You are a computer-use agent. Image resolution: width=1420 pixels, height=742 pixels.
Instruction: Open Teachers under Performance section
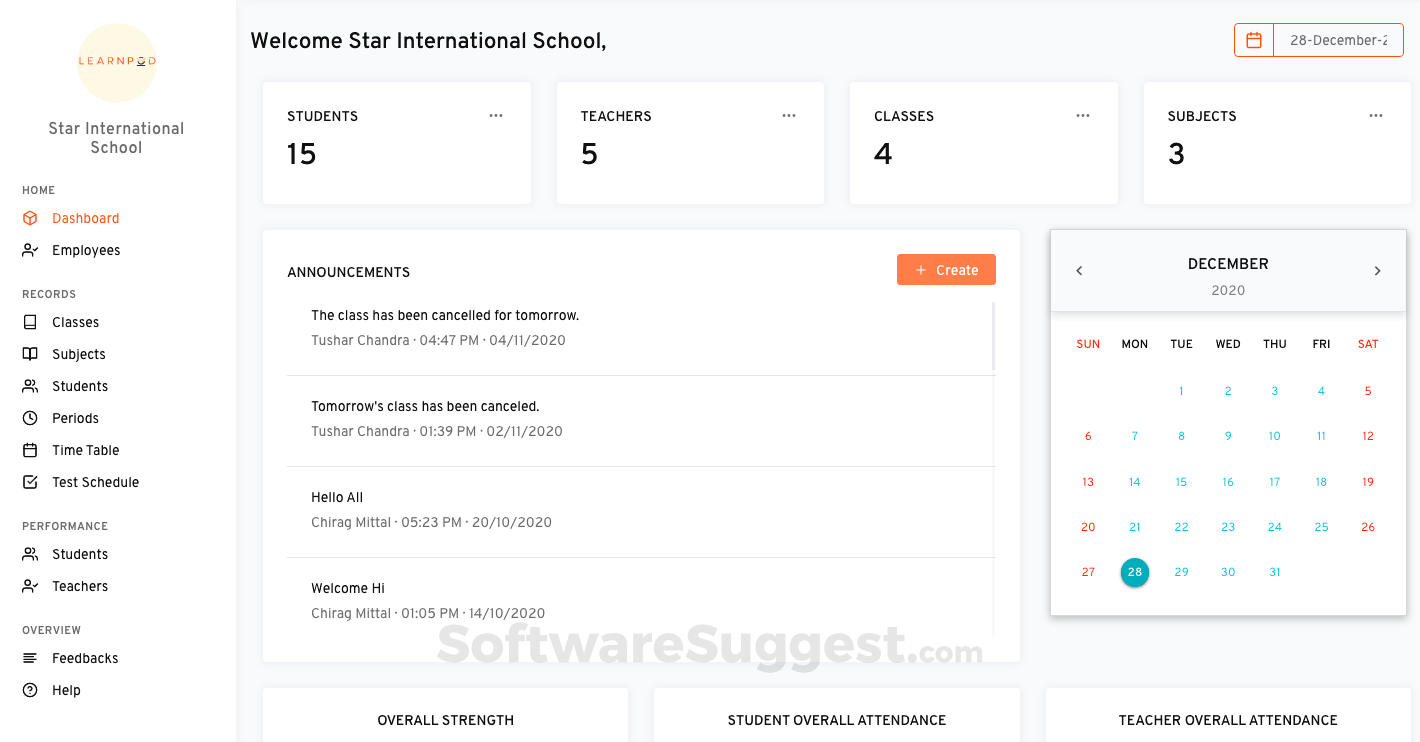tap(80, 586)
